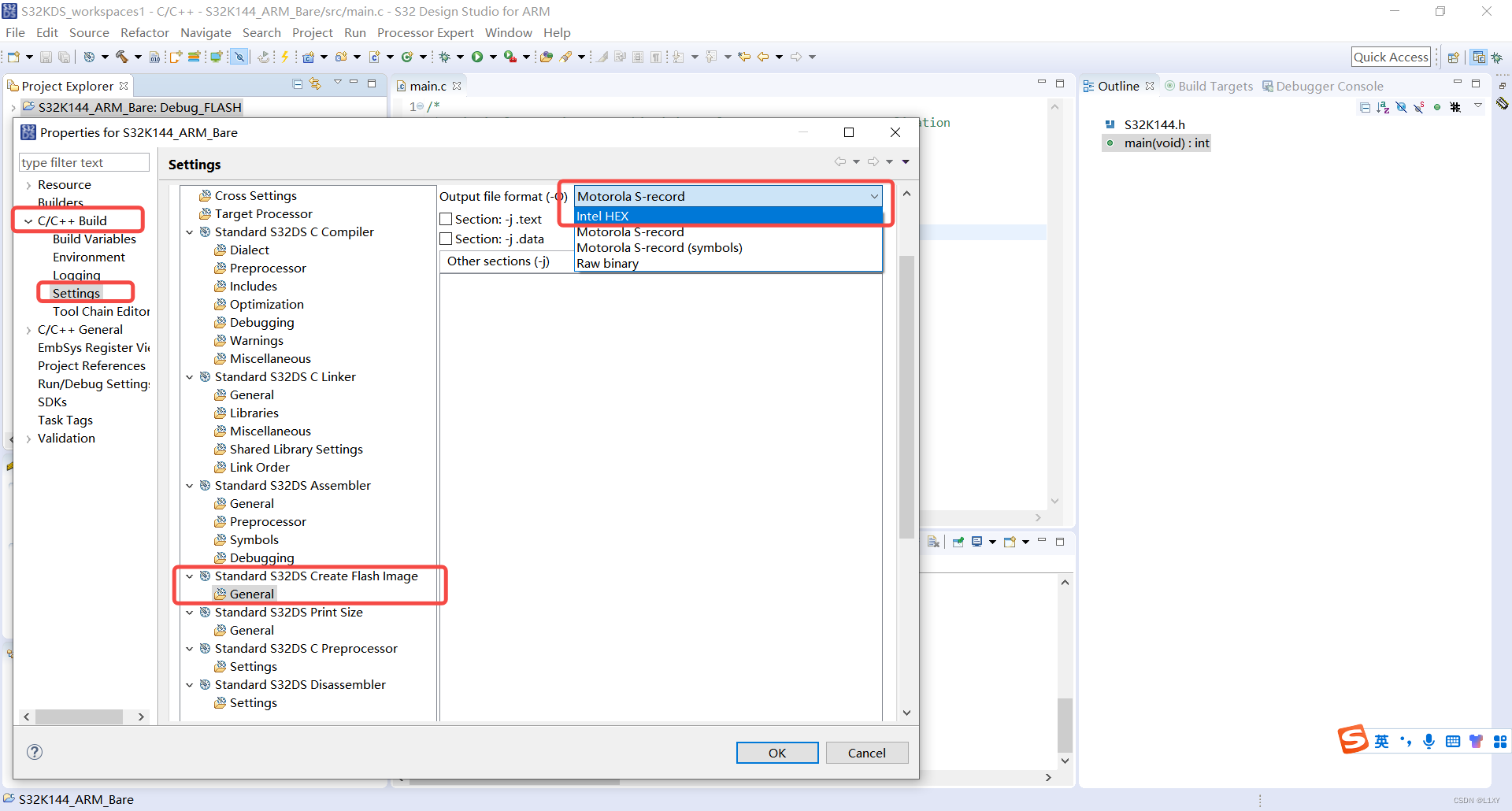Screen dimensions: 1512x811
Task: Switch to the Debug perspective bug icon
Action: tap(1497, 57)
